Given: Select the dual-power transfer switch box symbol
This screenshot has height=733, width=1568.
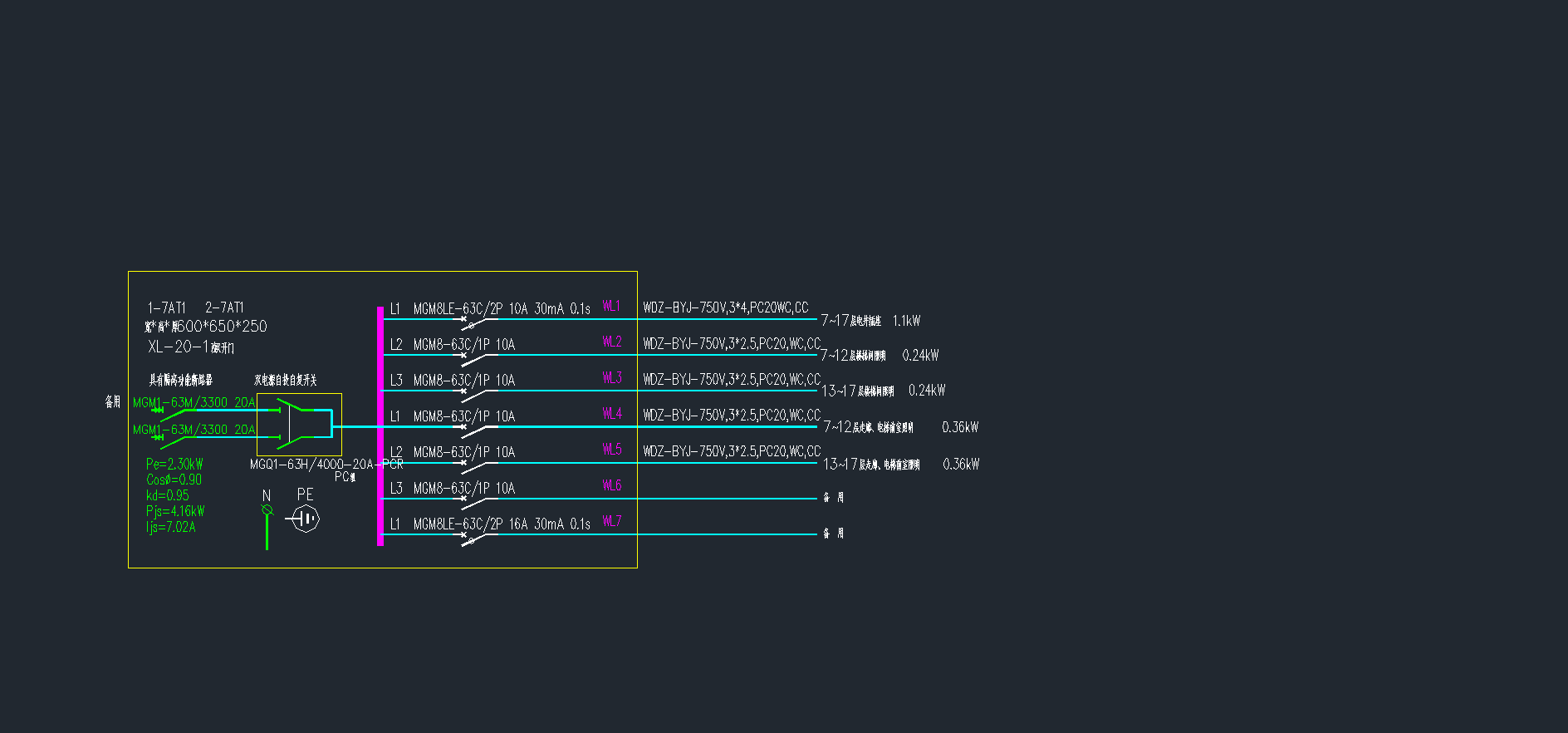Looking at the screenshot, I should (299, 425).
